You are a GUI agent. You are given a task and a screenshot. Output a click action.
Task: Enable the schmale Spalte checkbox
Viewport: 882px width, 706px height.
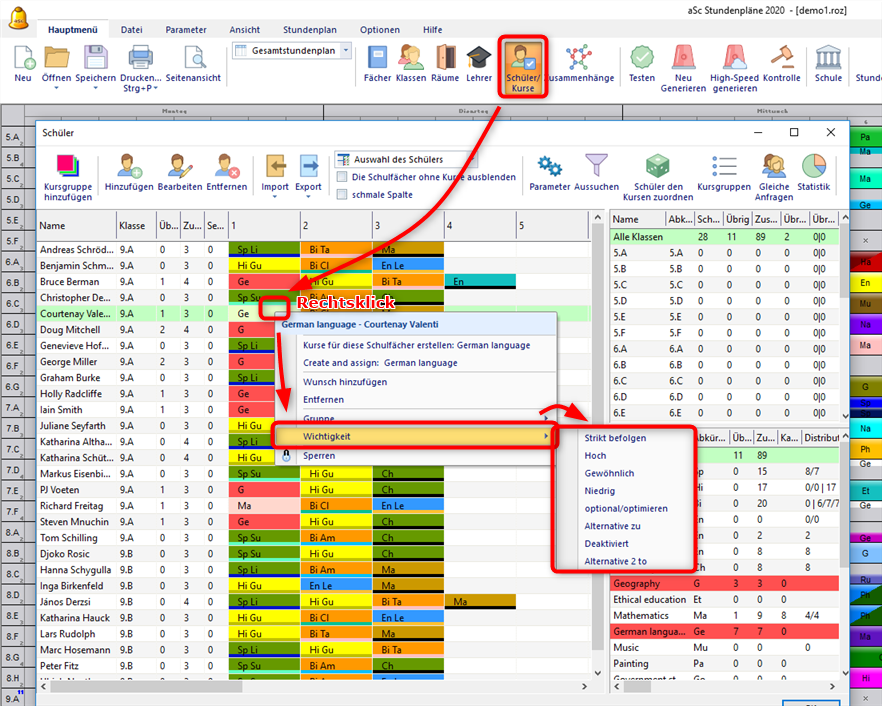point(341,195)
